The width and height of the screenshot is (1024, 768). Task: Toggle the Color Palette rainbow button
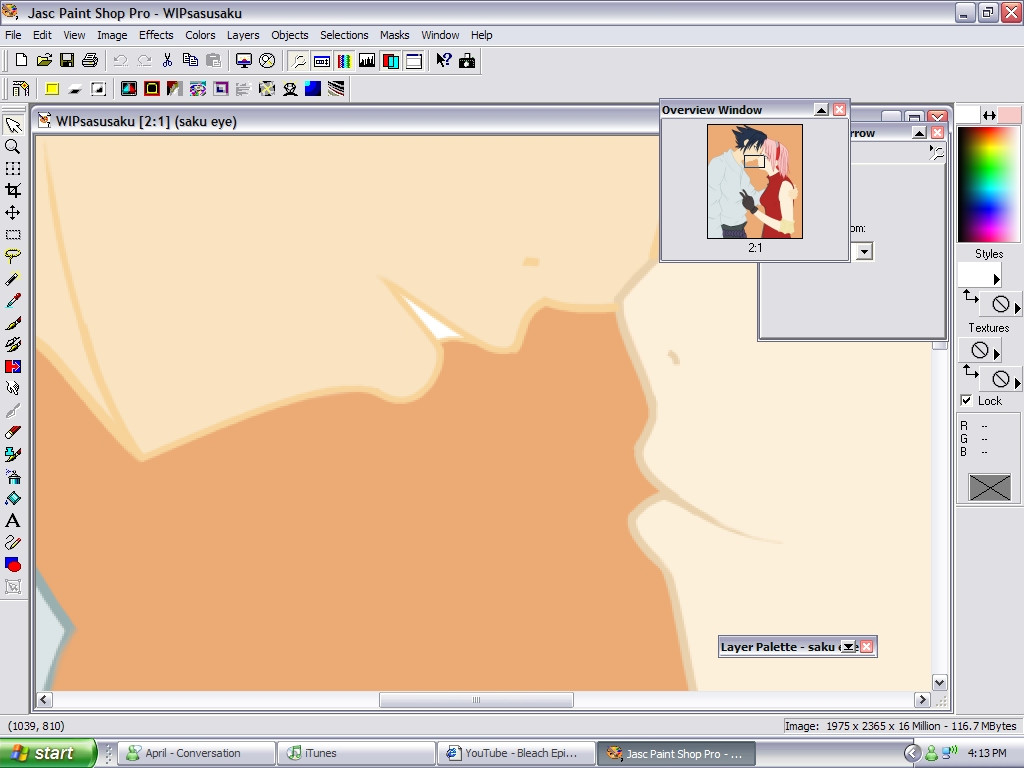(344, 61)
